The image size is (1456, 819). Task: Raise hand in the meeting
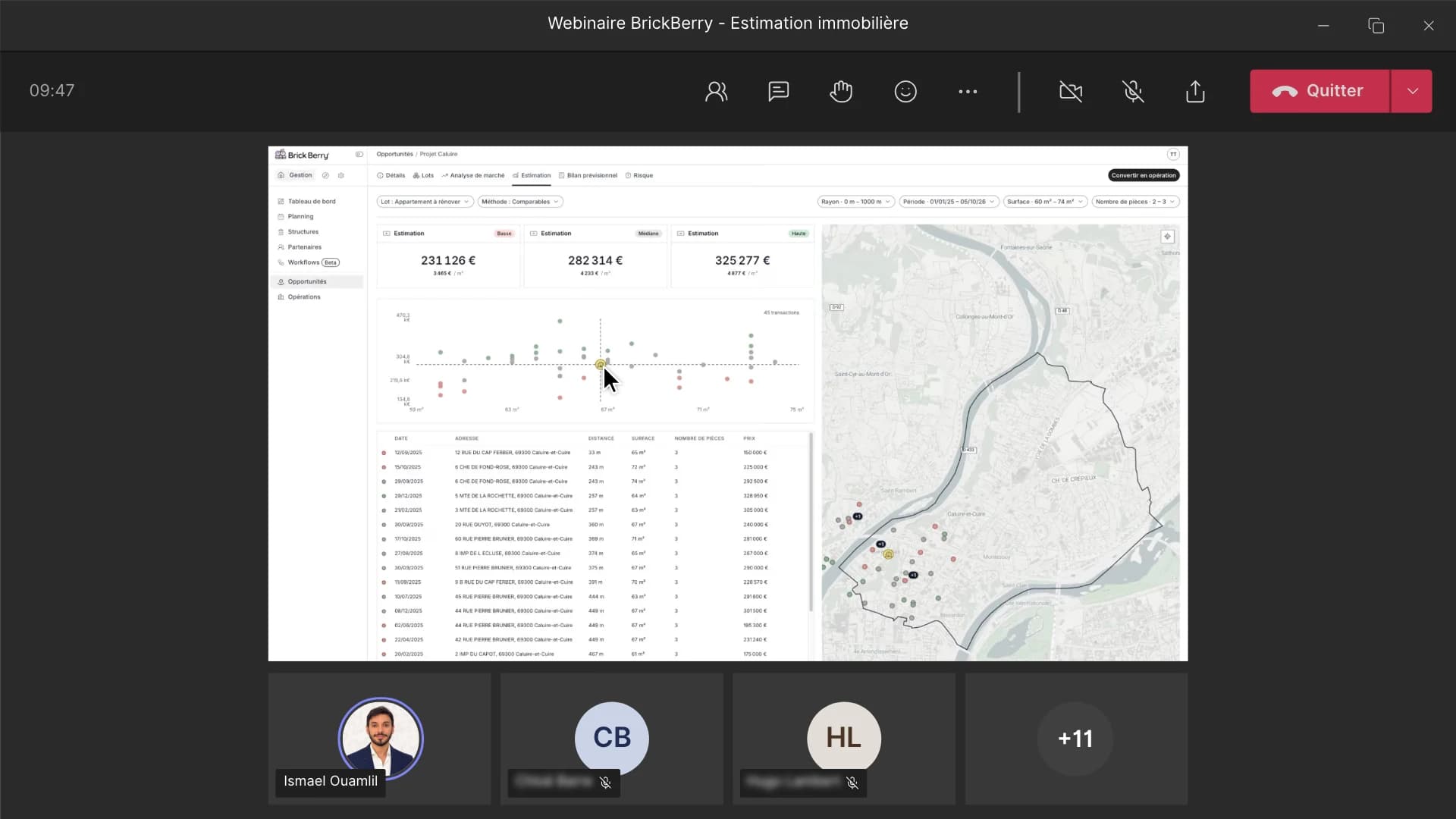click(x=841, y=91)
